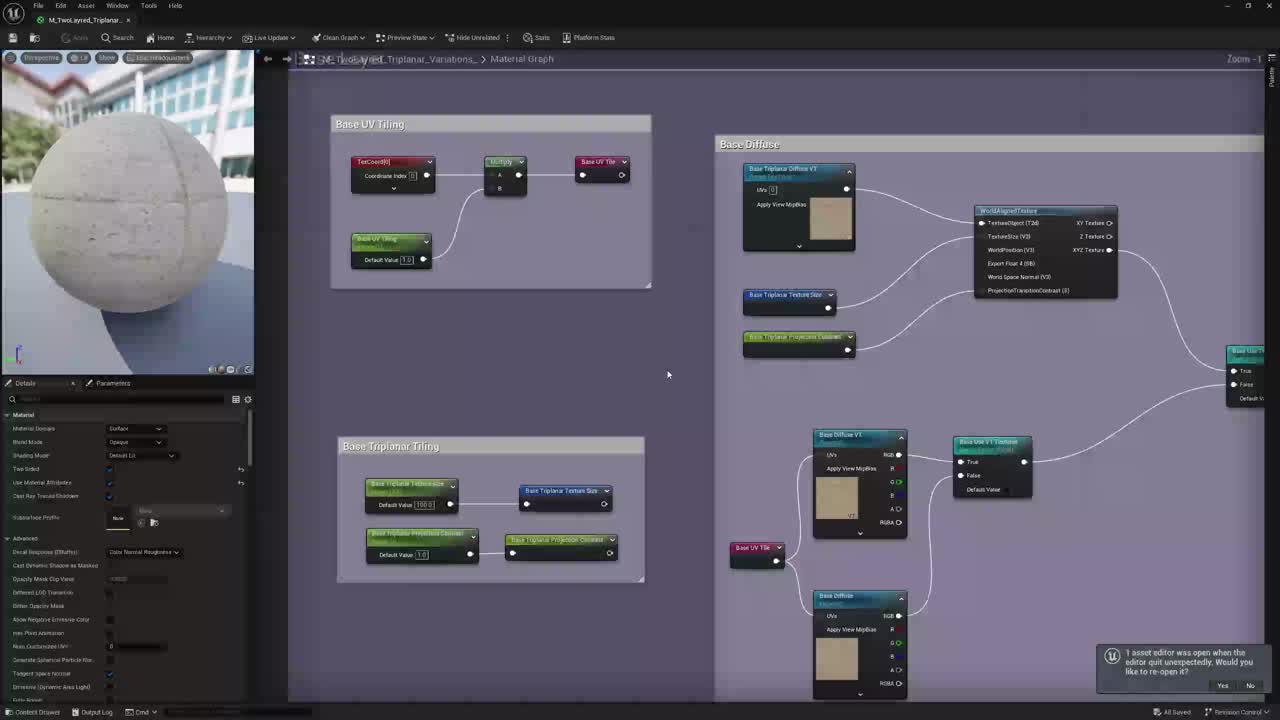The width and height of the screenshot is (1280, 720).
Task: Open the Window menu
Action: pos(117,6)
